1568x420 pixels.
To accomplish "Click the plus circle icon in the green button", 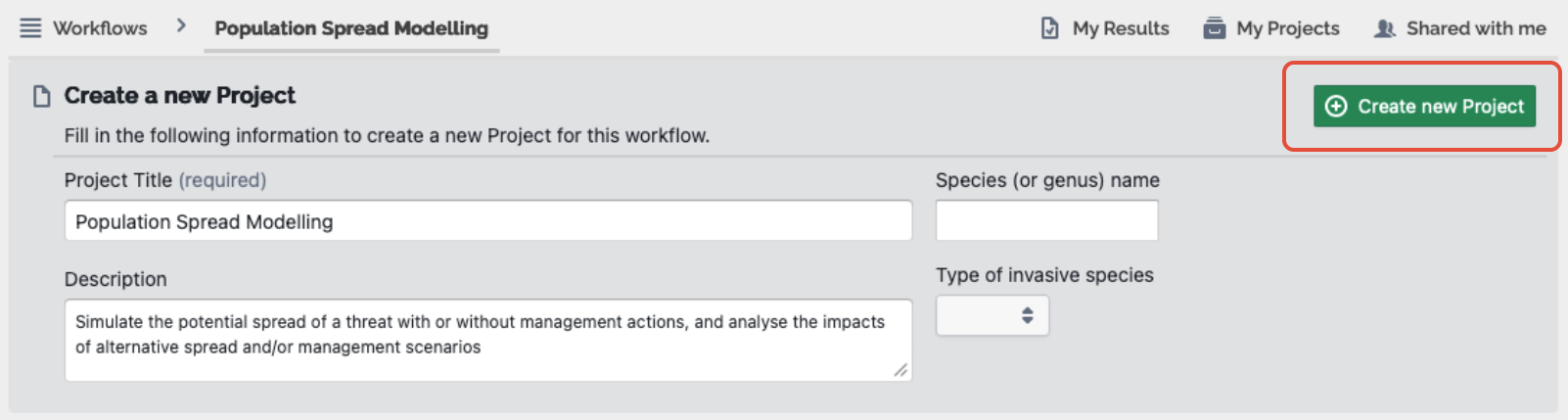I will [1336, 106].
